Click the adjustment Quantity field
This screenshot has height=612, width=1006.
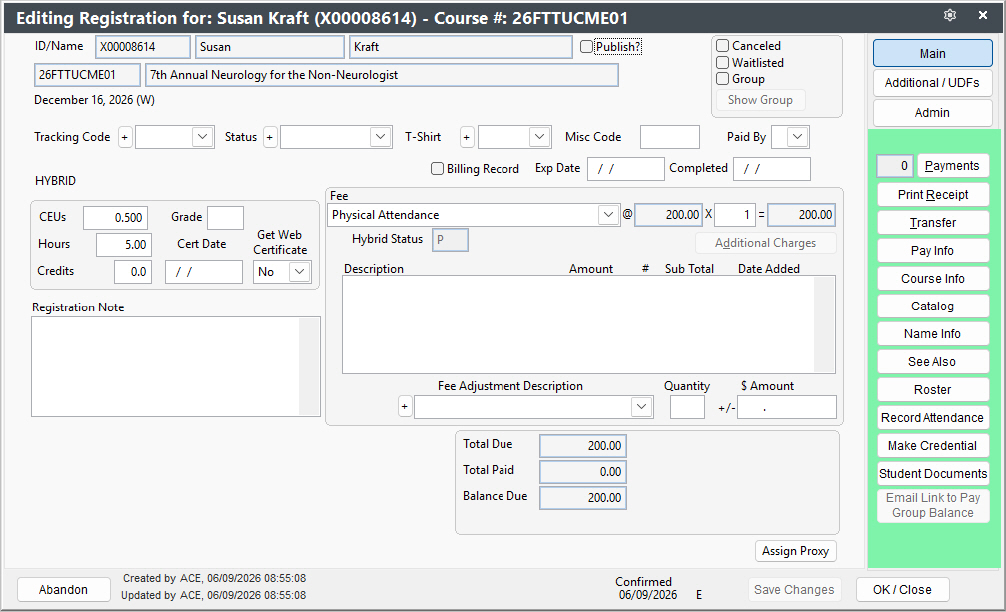687,407
